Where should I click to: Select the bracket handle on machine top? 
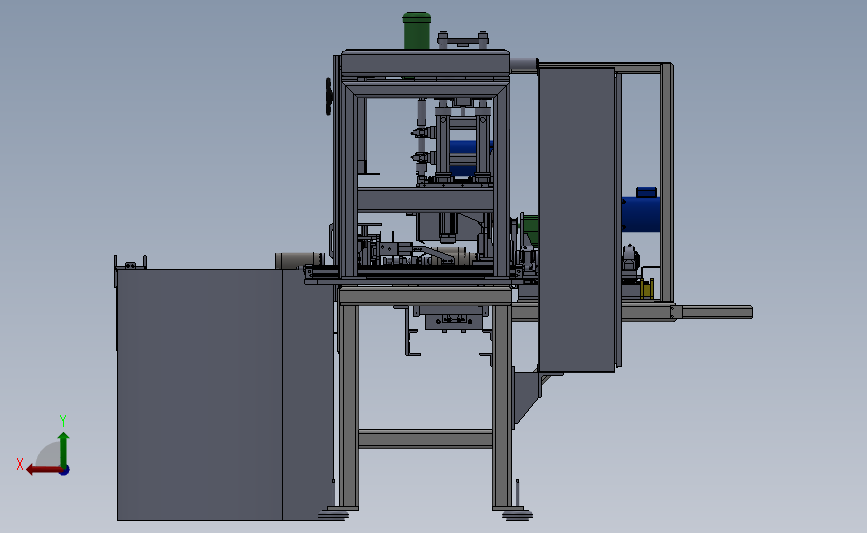(463, 40)
